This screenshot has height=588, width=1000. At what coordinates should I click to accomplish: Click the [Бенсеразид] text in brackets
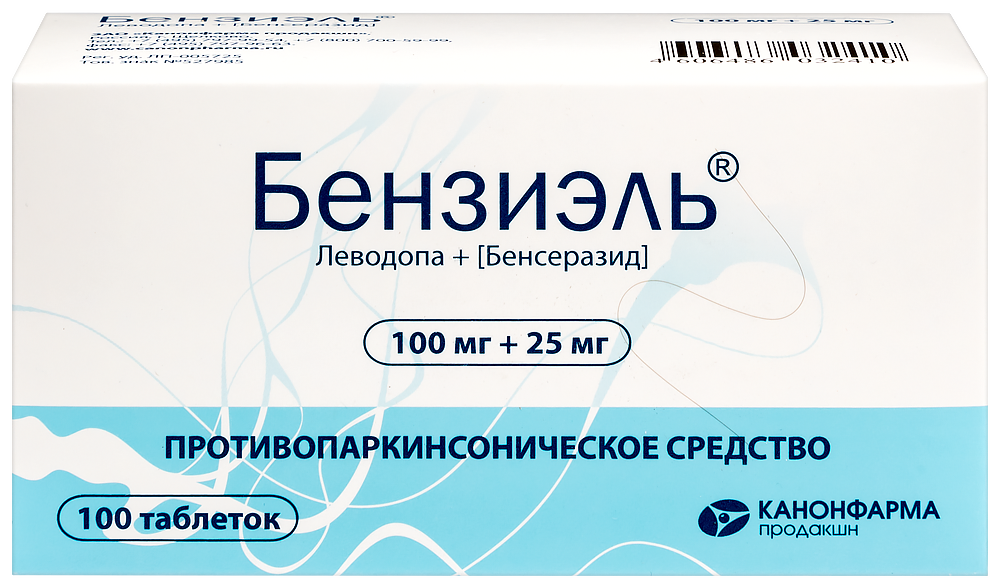(562, 258)
